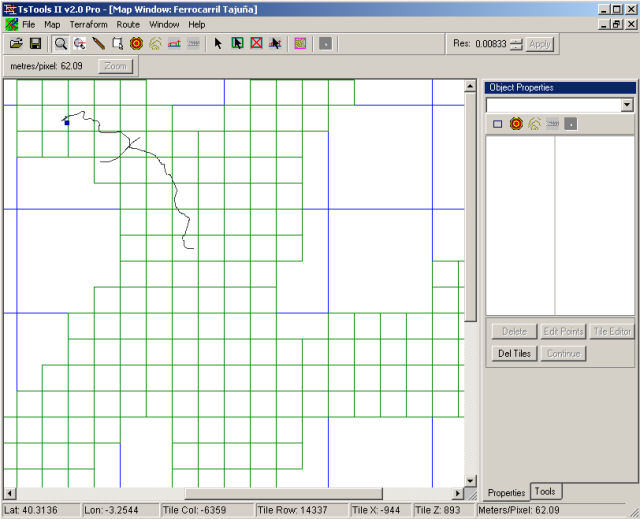Click the Open folder toolbar icon
Viewport: 640px width, 519px height.
coord(16,44)
